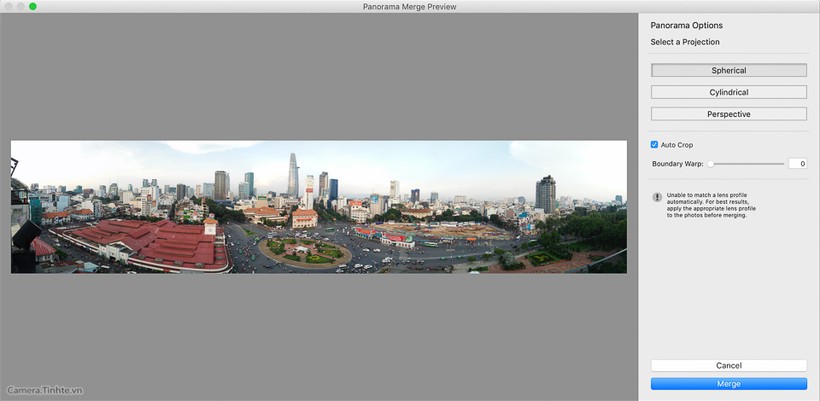Close the Panorama Merge Preview window
The image size is (820, 401).
point(7,6)
